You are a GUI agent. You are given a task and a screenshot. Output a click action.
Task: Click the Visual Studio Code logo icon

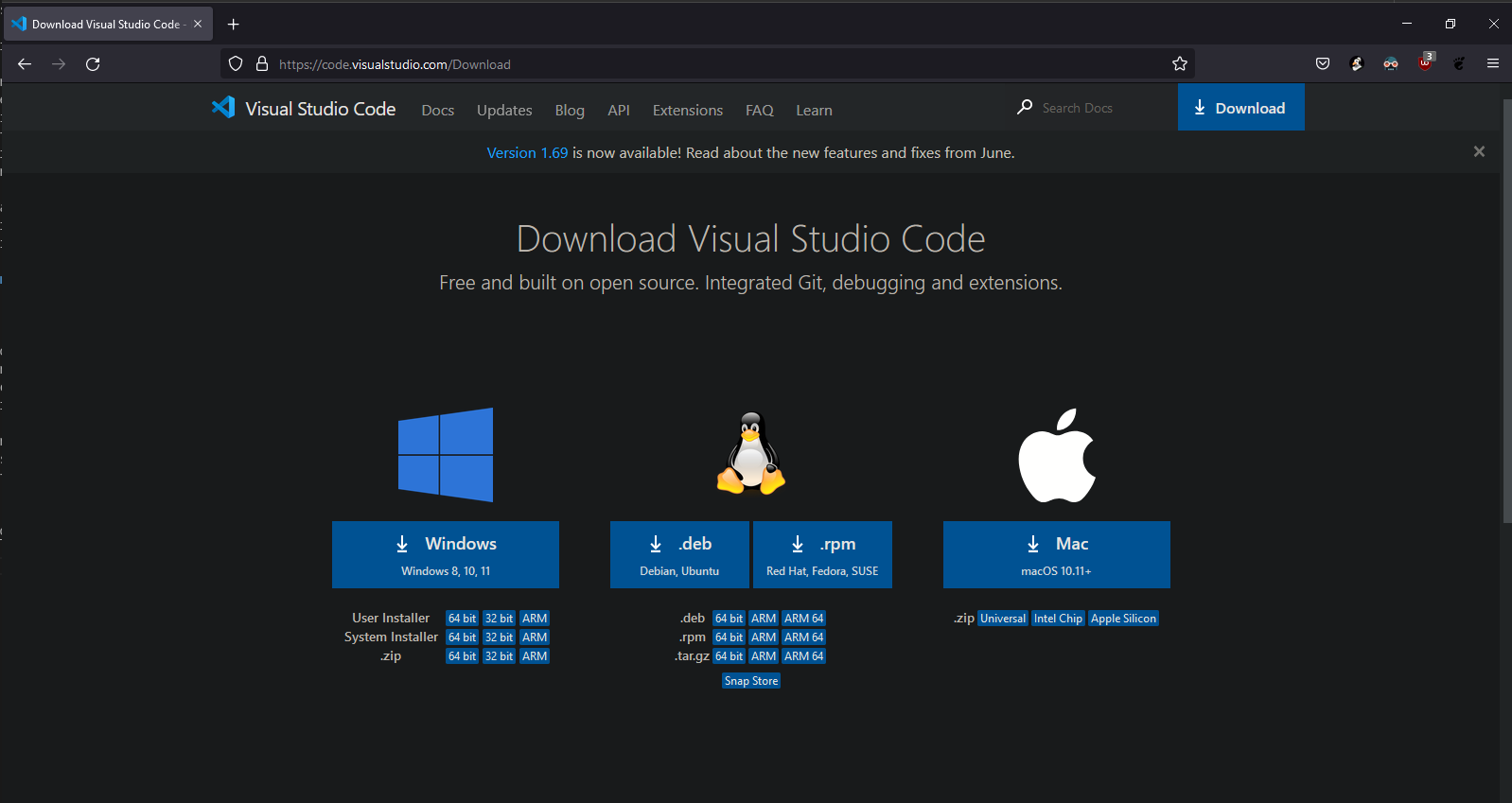coord(223,108)
